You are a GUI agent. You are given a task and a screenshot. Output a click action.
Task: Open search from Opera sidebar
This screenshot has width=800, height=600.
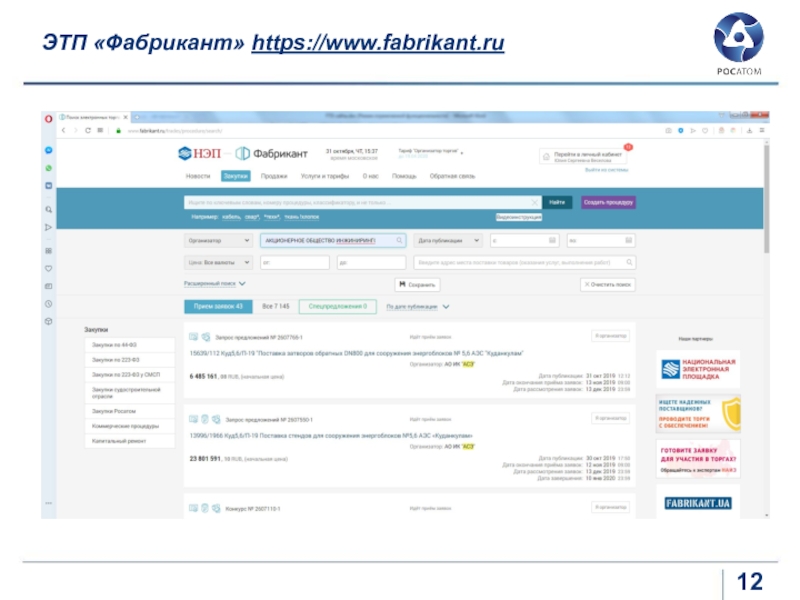48,209
